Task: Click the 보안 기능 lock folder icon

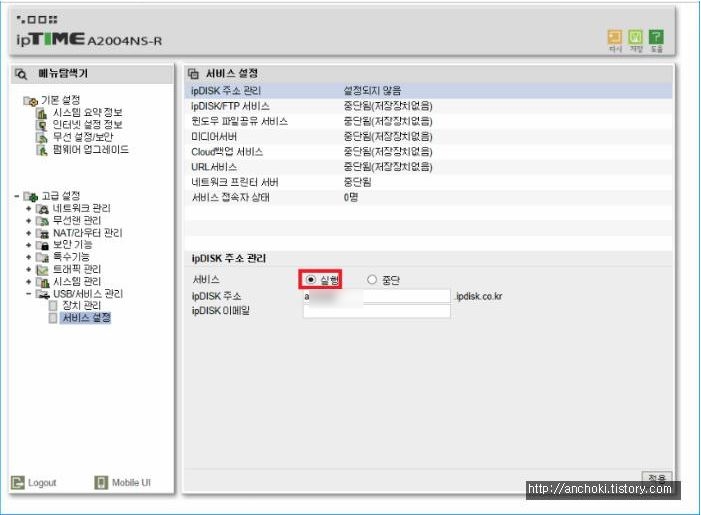Action: tap(42, 245)
